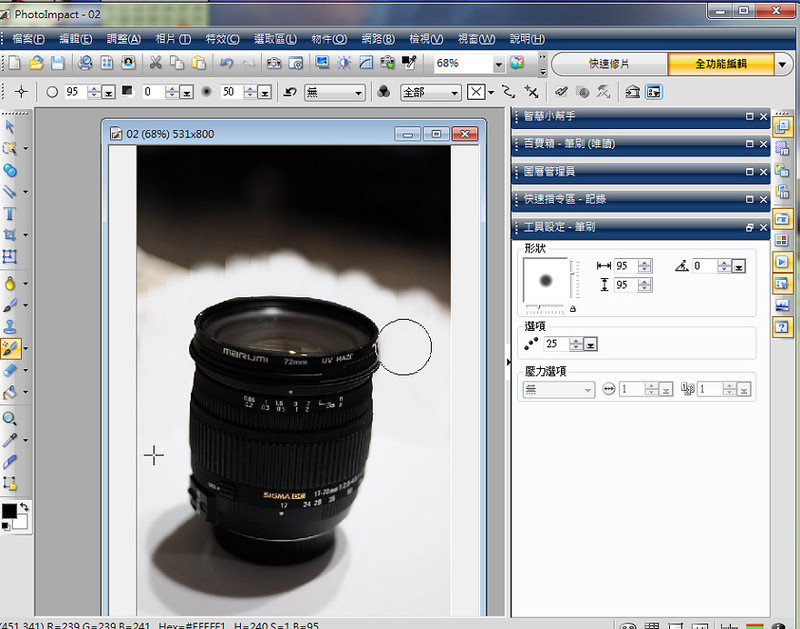Click the transparency 0 input in attribute bar
800x629 pixels.
click(154, 92)
